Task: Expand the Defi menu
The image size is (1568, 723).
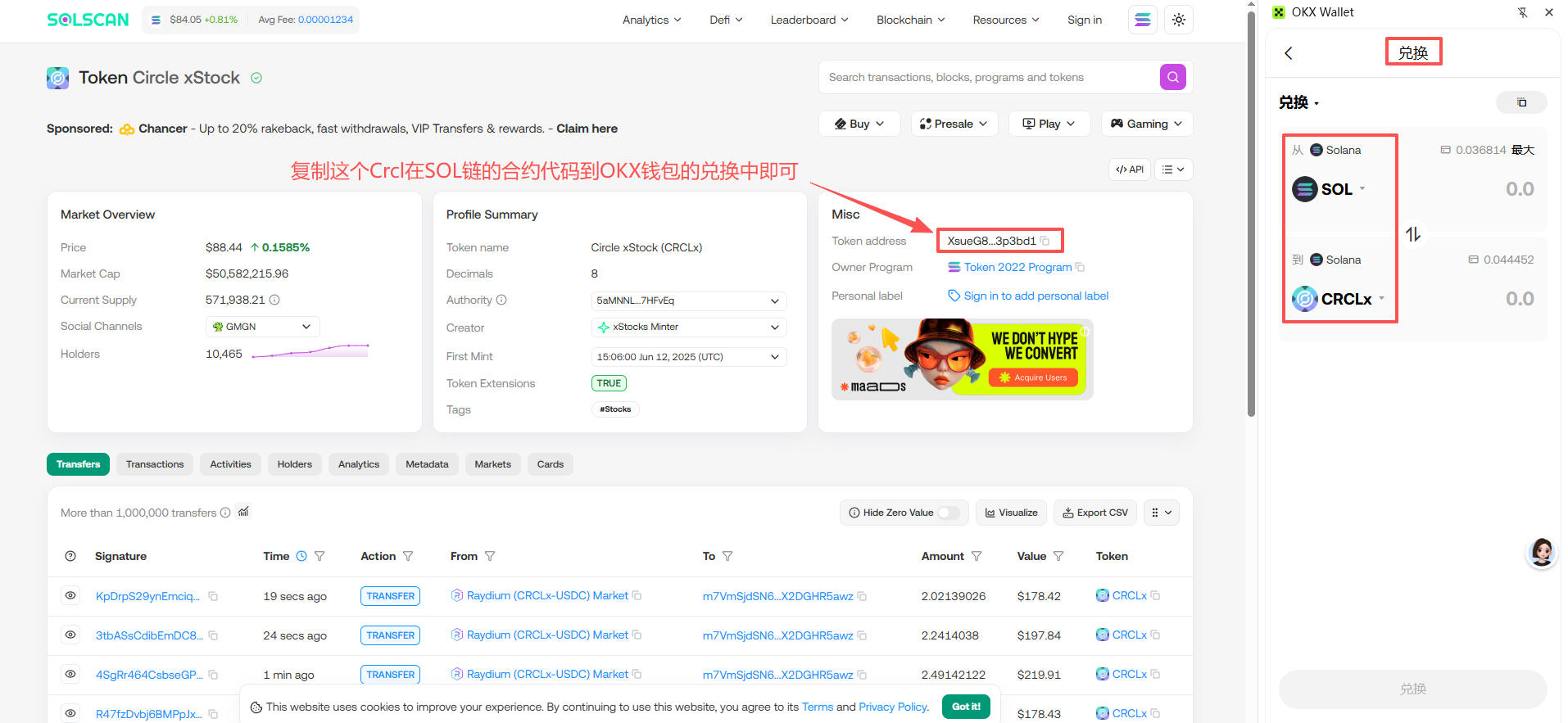Action: [726, 20]
